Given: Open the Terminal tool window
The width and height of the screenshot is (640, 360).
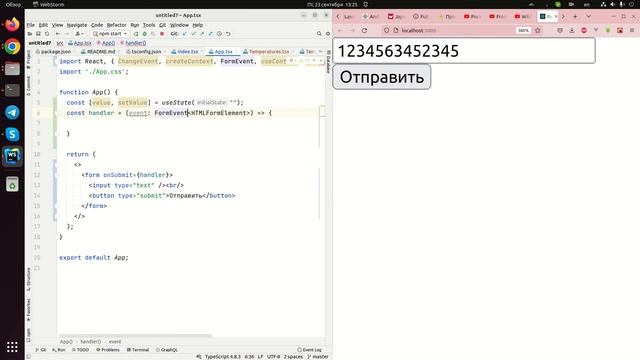Looking at the screenshot, I should 138,350.
